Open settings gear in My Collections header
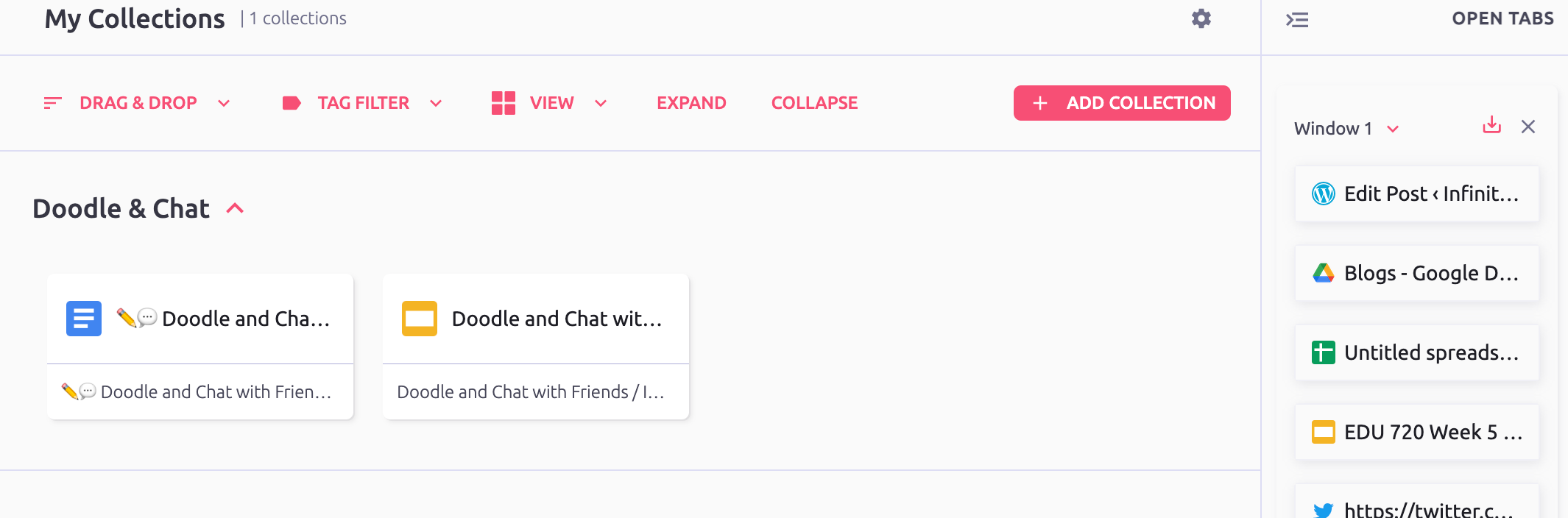 coord(1201,18)
